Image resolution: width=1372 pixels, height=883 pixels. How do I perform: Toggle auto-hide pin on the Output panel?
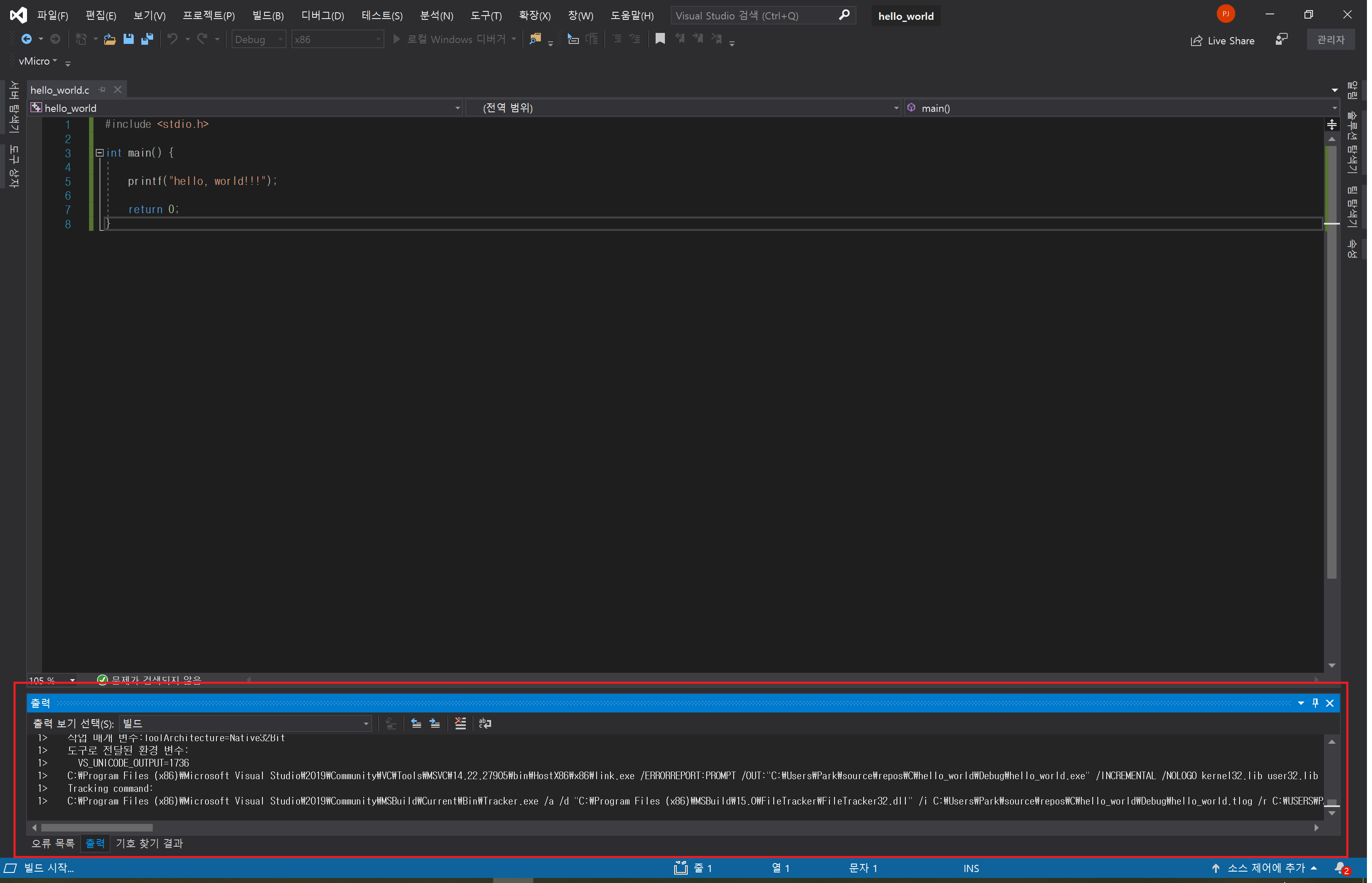(x=1315, y=703)
